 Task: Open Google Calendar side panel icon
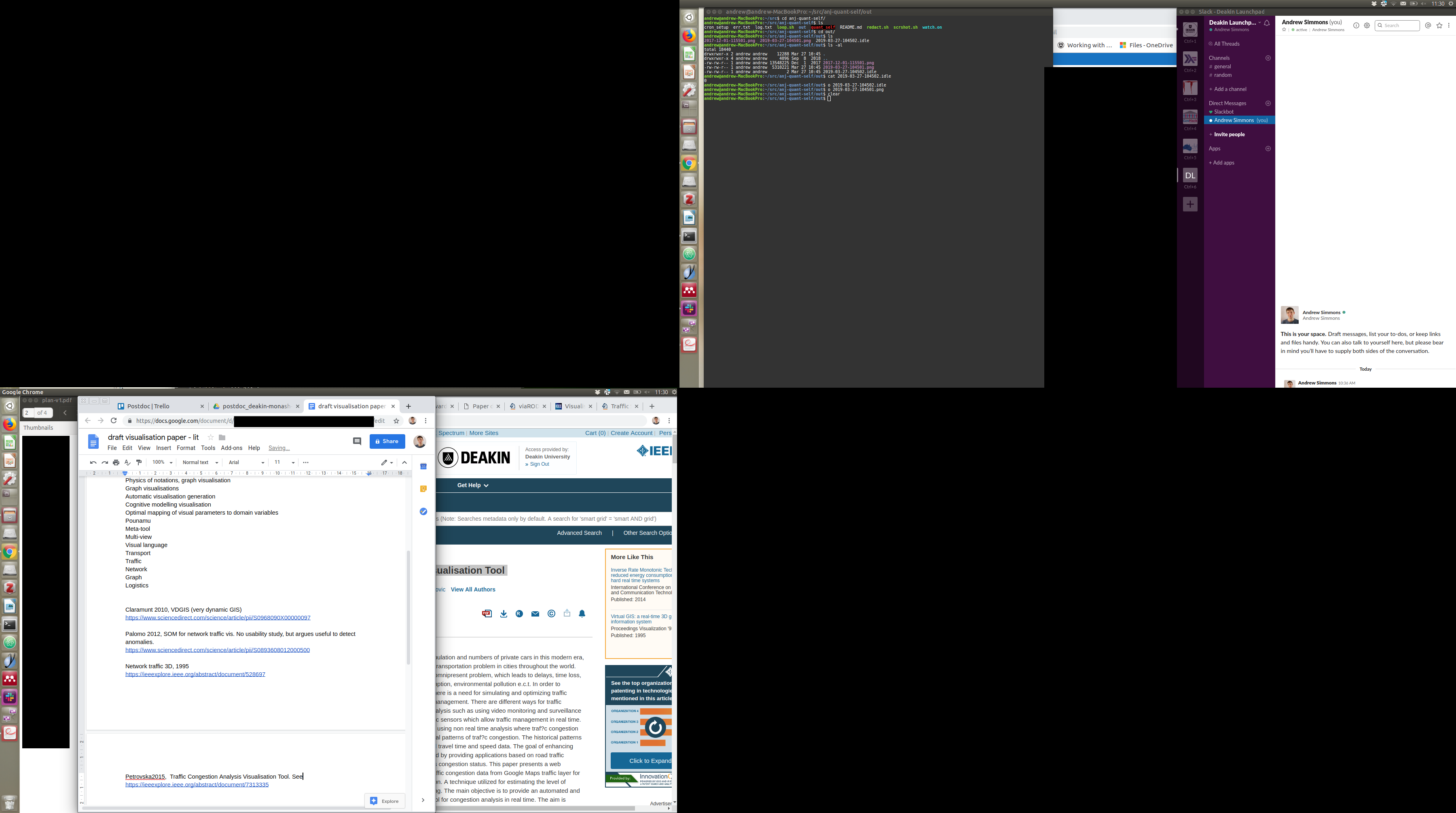point(423,466)
